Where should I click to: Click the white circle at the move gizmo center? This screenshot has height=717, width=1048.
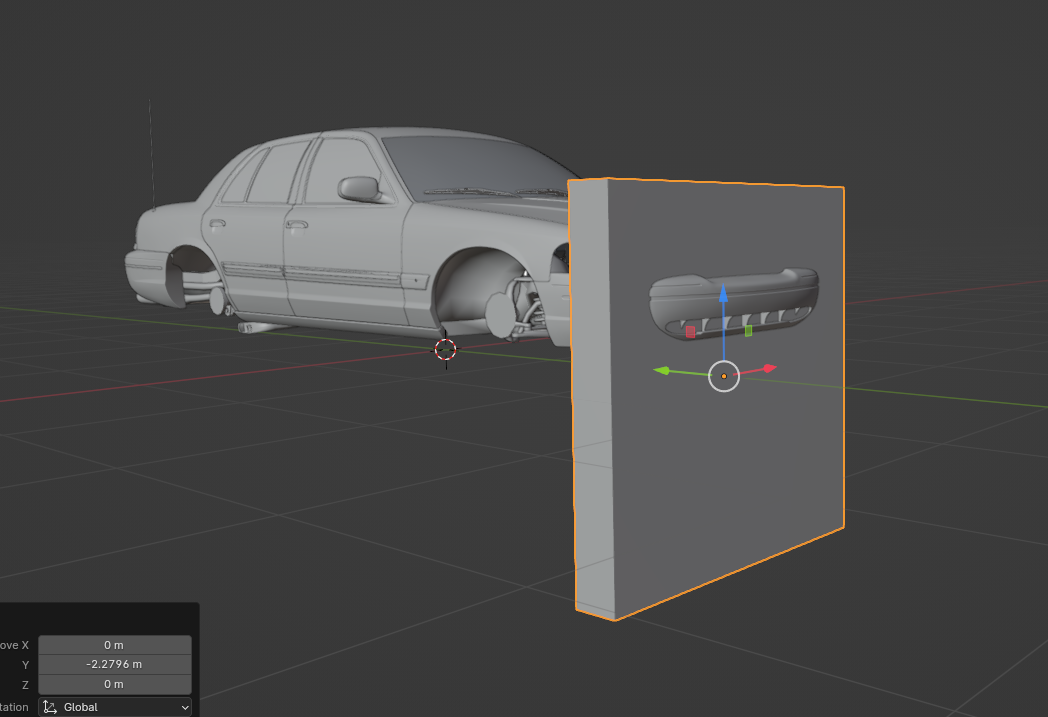tap(724, 376)
